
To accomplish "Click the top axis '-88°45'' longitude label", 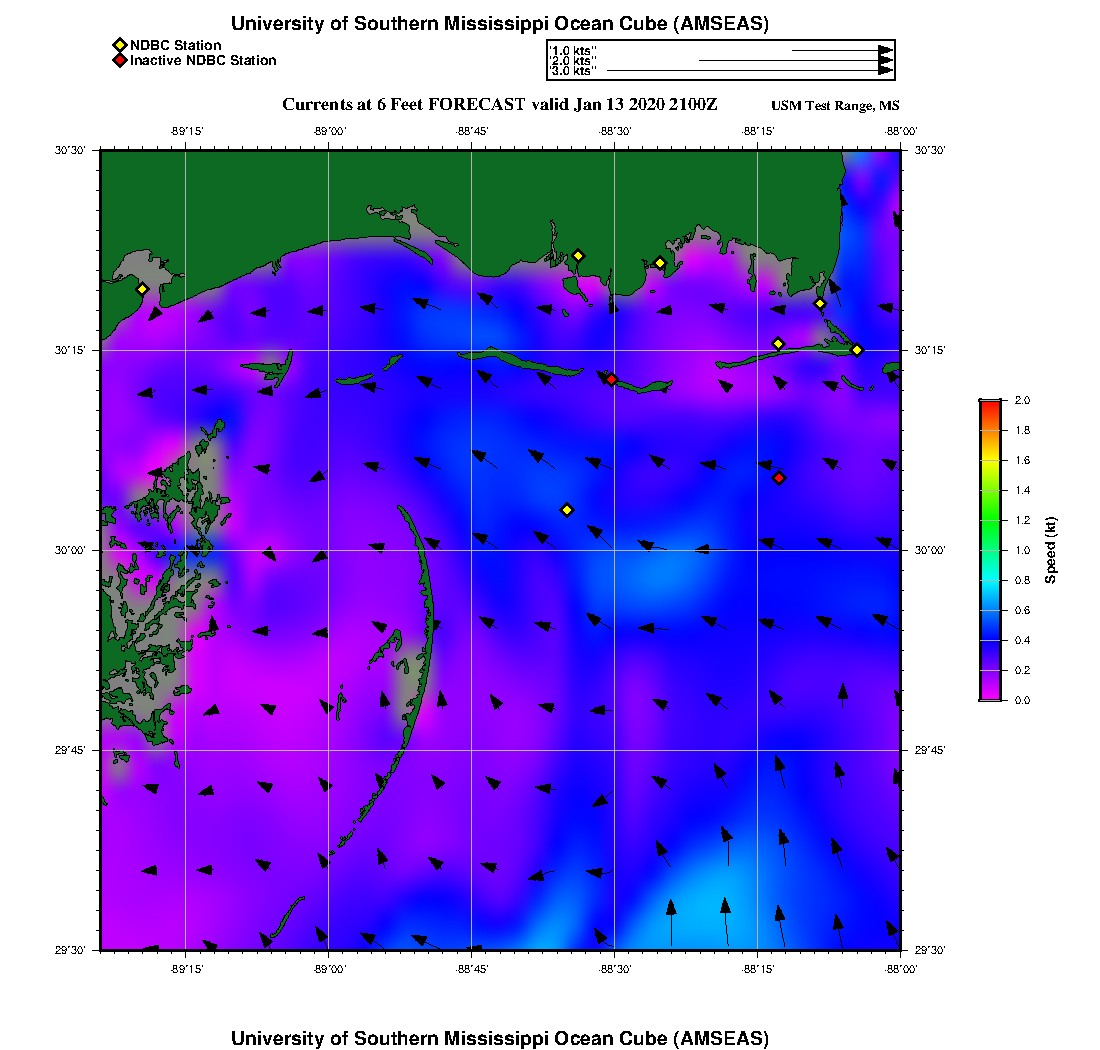I will (472, 131).
